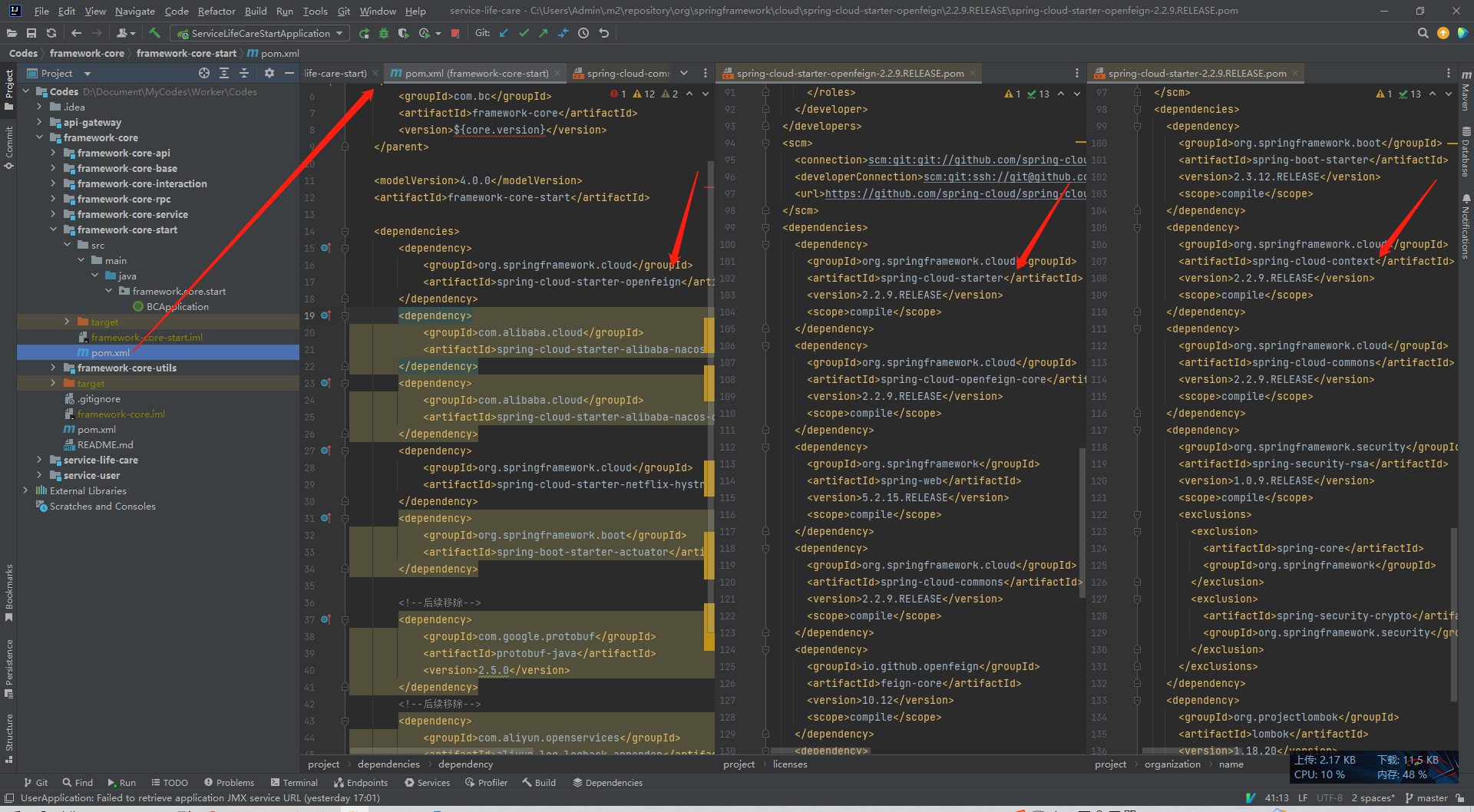
Task: Rollback changes with the Git undo icon
Action: pos(604,33)
